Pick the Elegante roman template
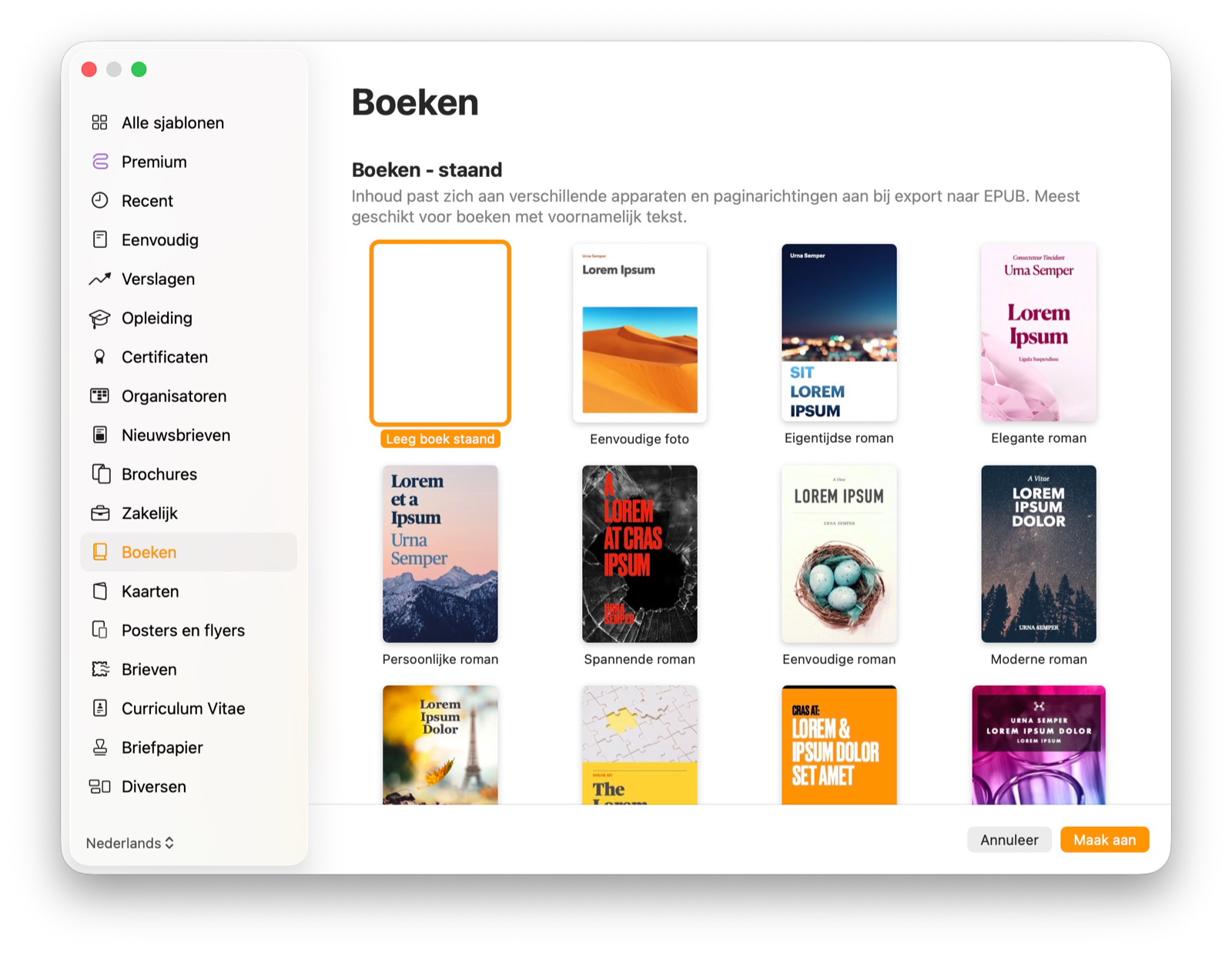 (1038, 333)
